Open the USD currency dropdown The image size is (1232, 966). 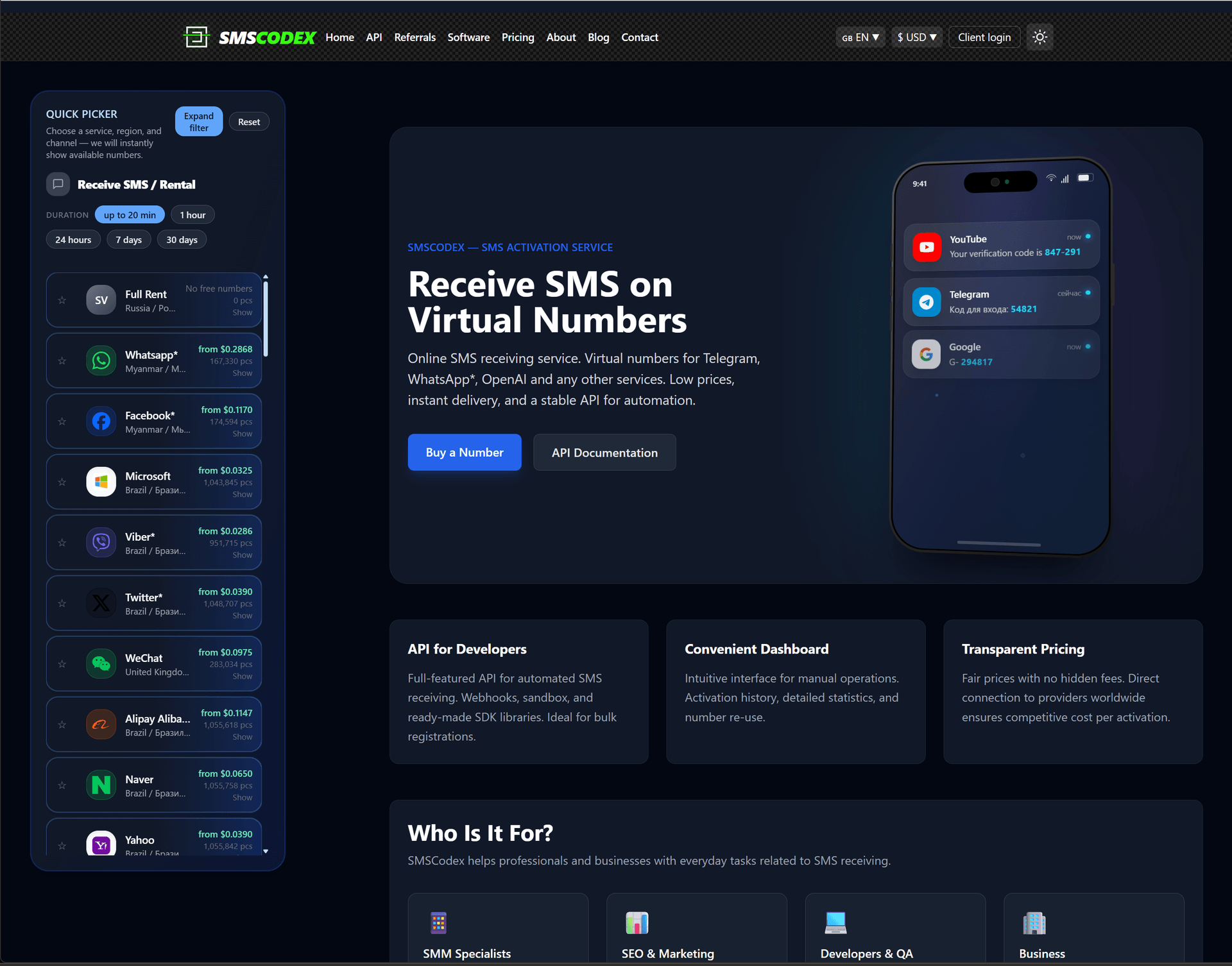click(916, 37)
